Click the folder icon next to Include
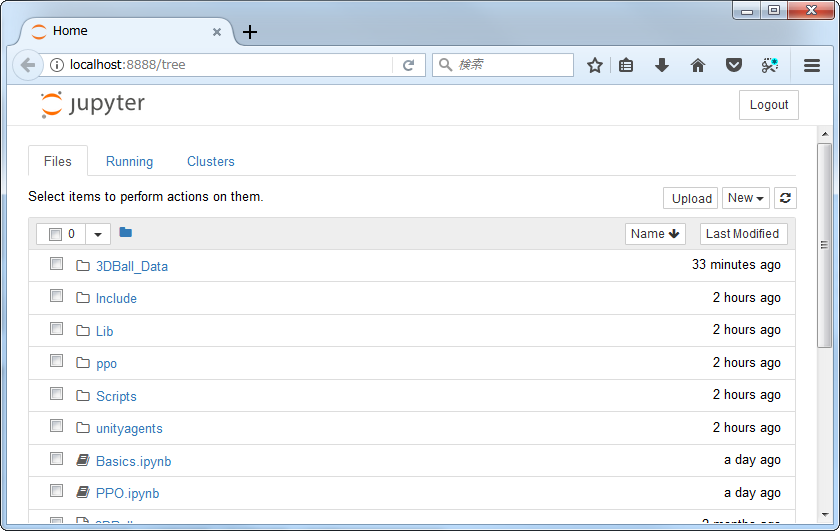 click(x=82, y=297)
